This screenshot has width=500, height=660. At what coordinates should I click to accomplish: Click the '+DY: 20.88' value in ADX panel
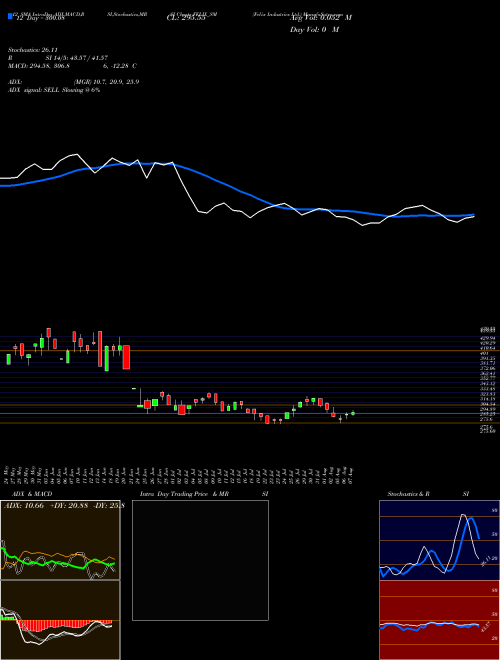(x=68, y=506)
